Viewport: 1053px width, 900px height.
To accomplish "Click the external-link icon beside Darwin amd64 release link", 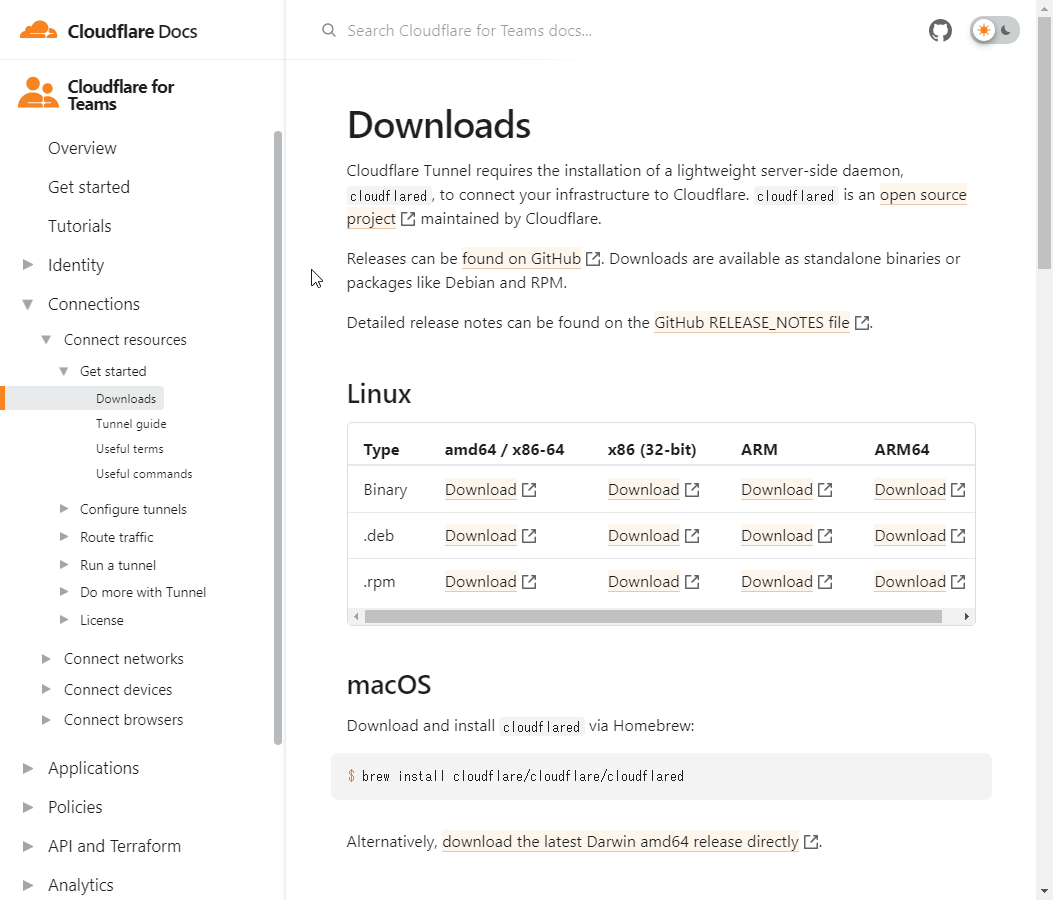I will (810, 841).
